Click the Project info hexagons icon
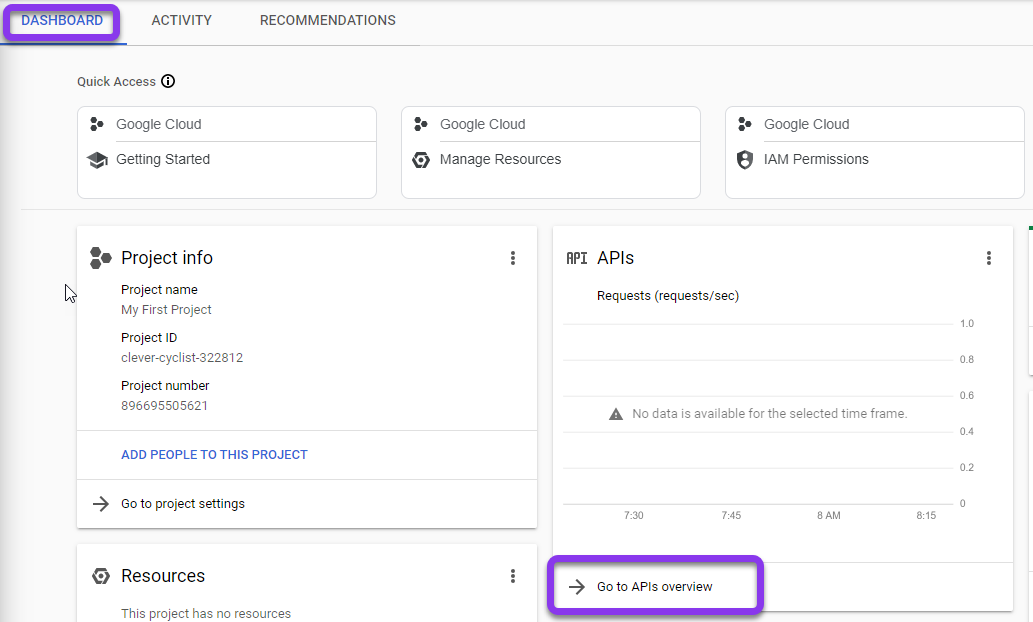This screenshot has width=1033, height=622. point(100,258)
